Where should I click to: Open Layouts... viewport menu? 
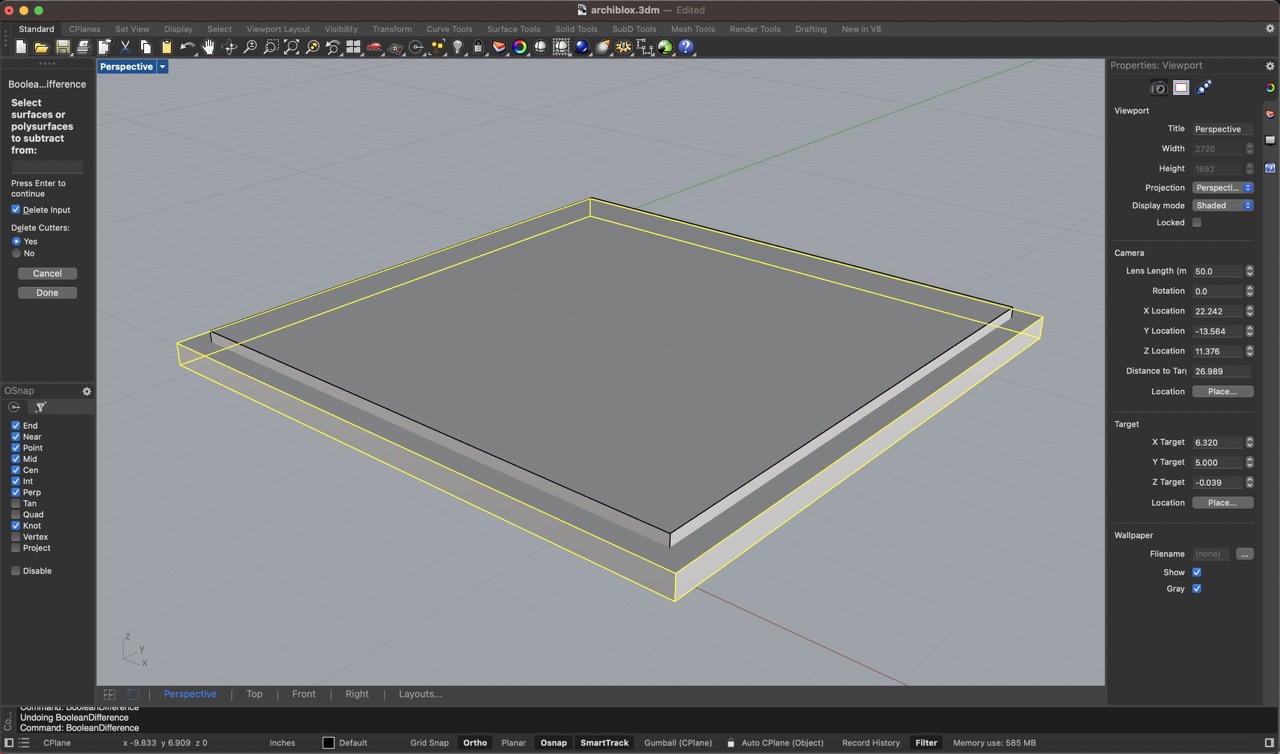[x=420, y=694]
